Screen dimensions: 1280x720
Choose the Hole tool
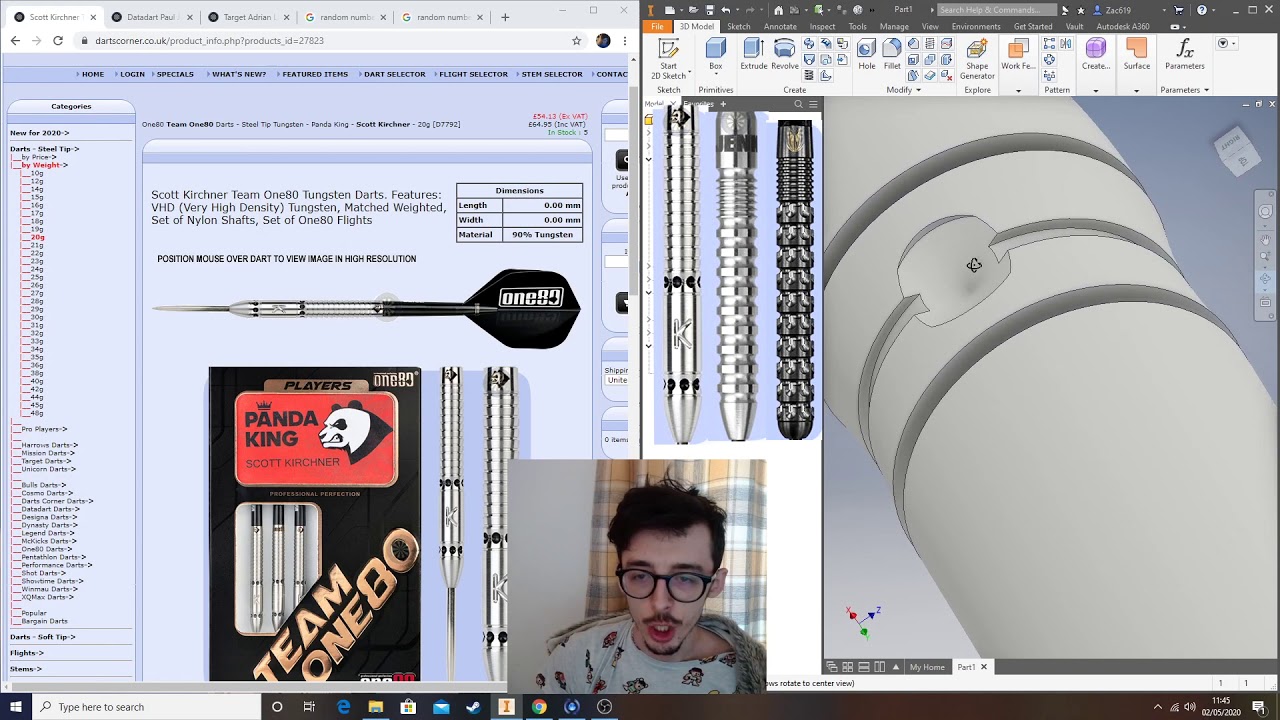click(x=866, y=55)
